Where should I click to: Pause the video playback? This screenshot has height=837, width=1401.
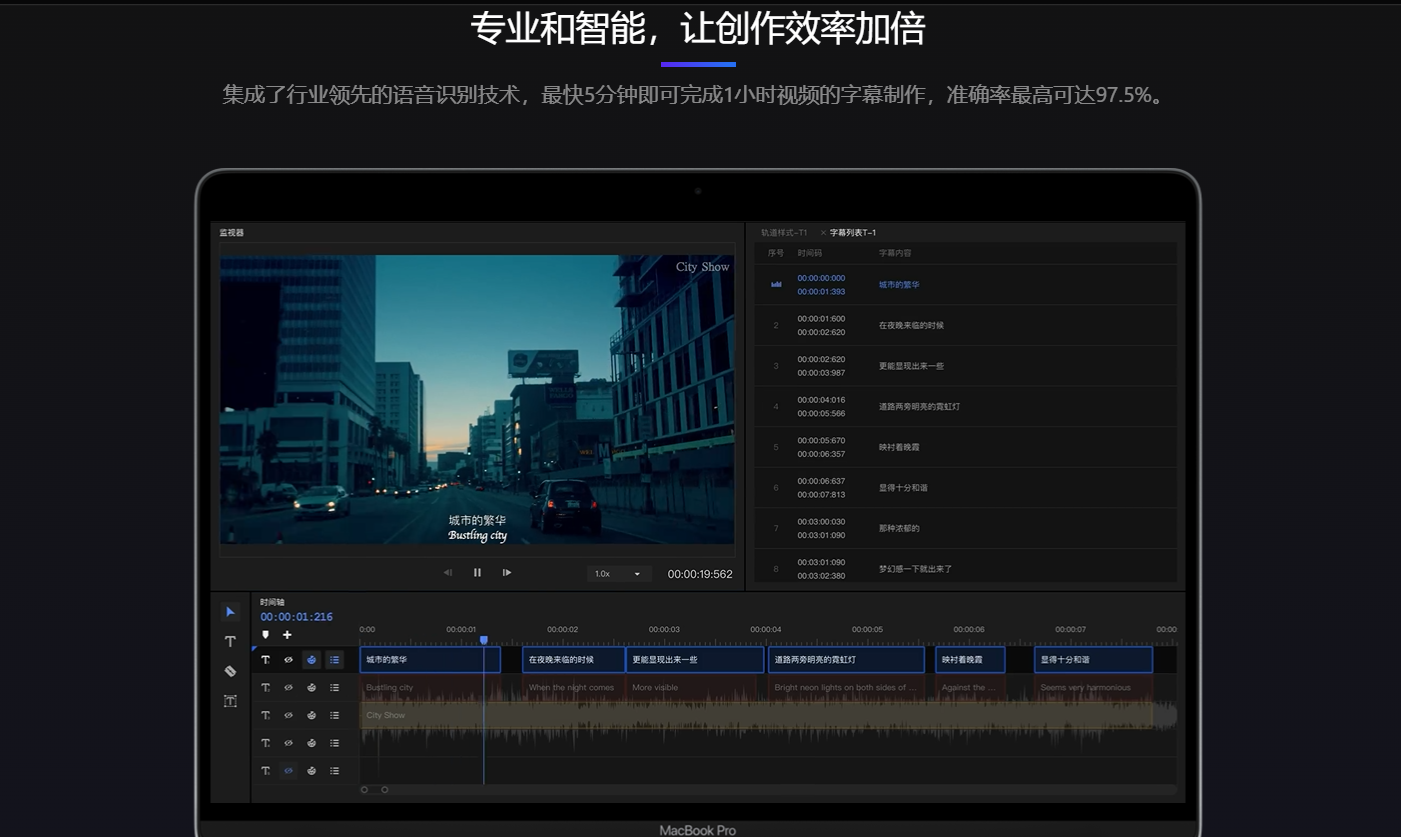click(477, 572)
